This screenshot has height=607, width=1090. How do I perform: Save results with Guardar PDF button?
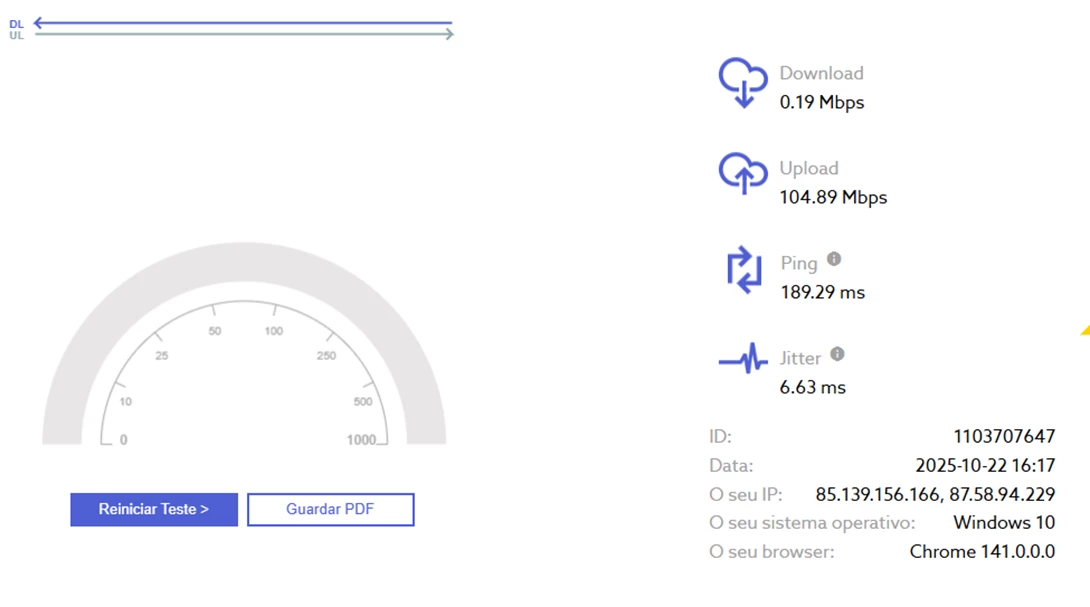(x=331, y=510)
